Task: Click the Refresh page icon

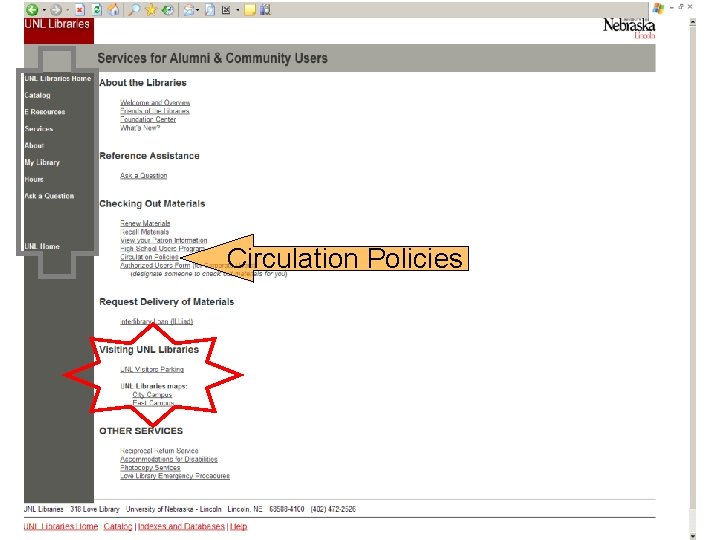Action: tap(97, 10)
